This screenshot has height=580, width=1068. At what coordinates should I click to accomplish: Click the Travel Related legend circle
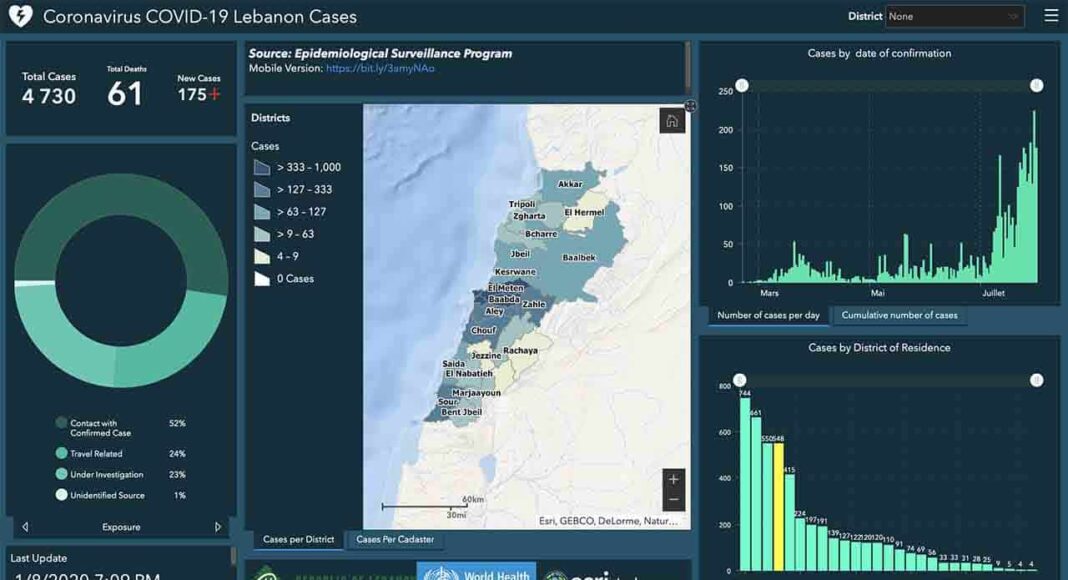[x=62, y=454]
